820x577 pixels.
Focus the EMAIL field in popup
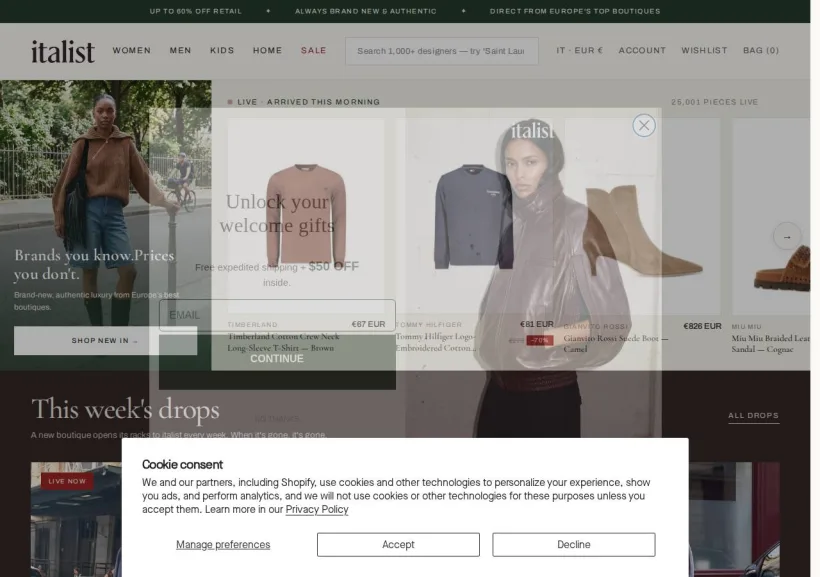[x=277, y=315]
